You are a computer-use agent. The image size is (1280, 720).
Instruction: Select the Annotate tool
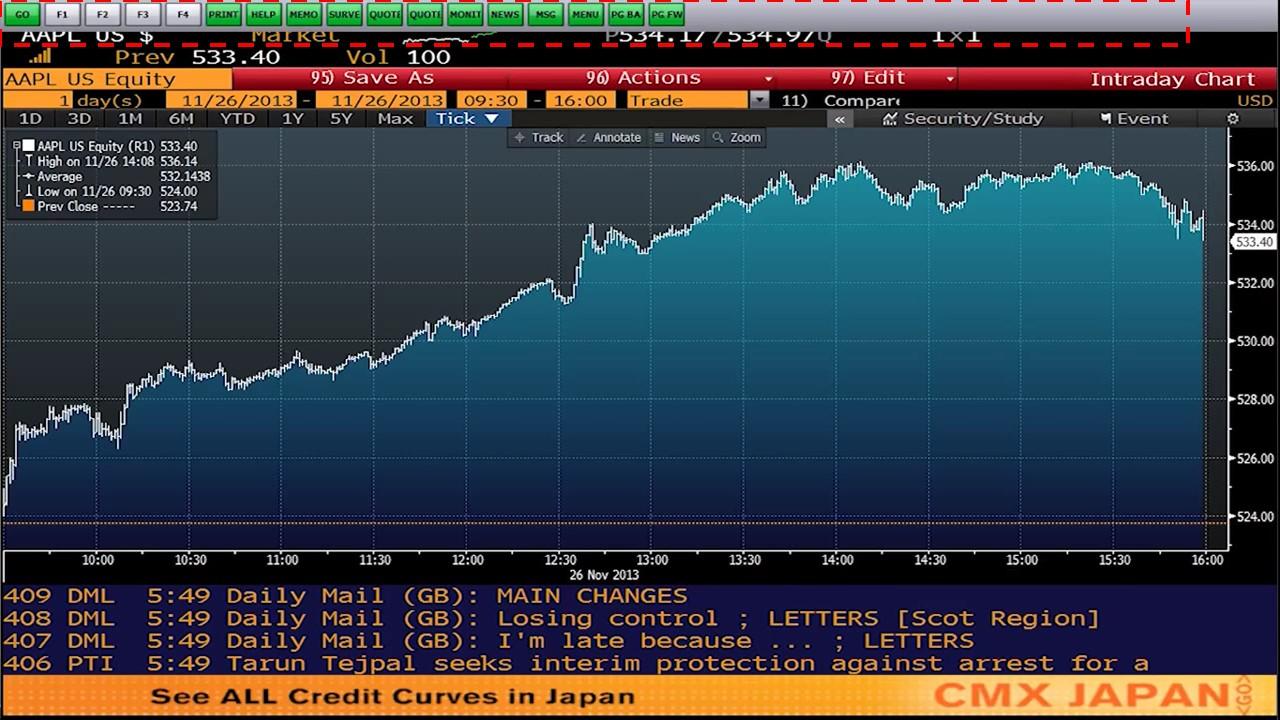pos(609,137)
